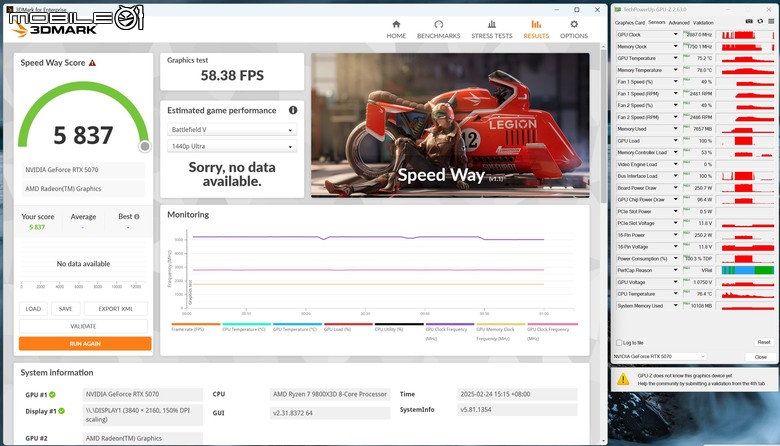The height and width of the screenshot is (446, 780).
Task: Click the green check icon next to GPU #1
Action: click(52, 395)
